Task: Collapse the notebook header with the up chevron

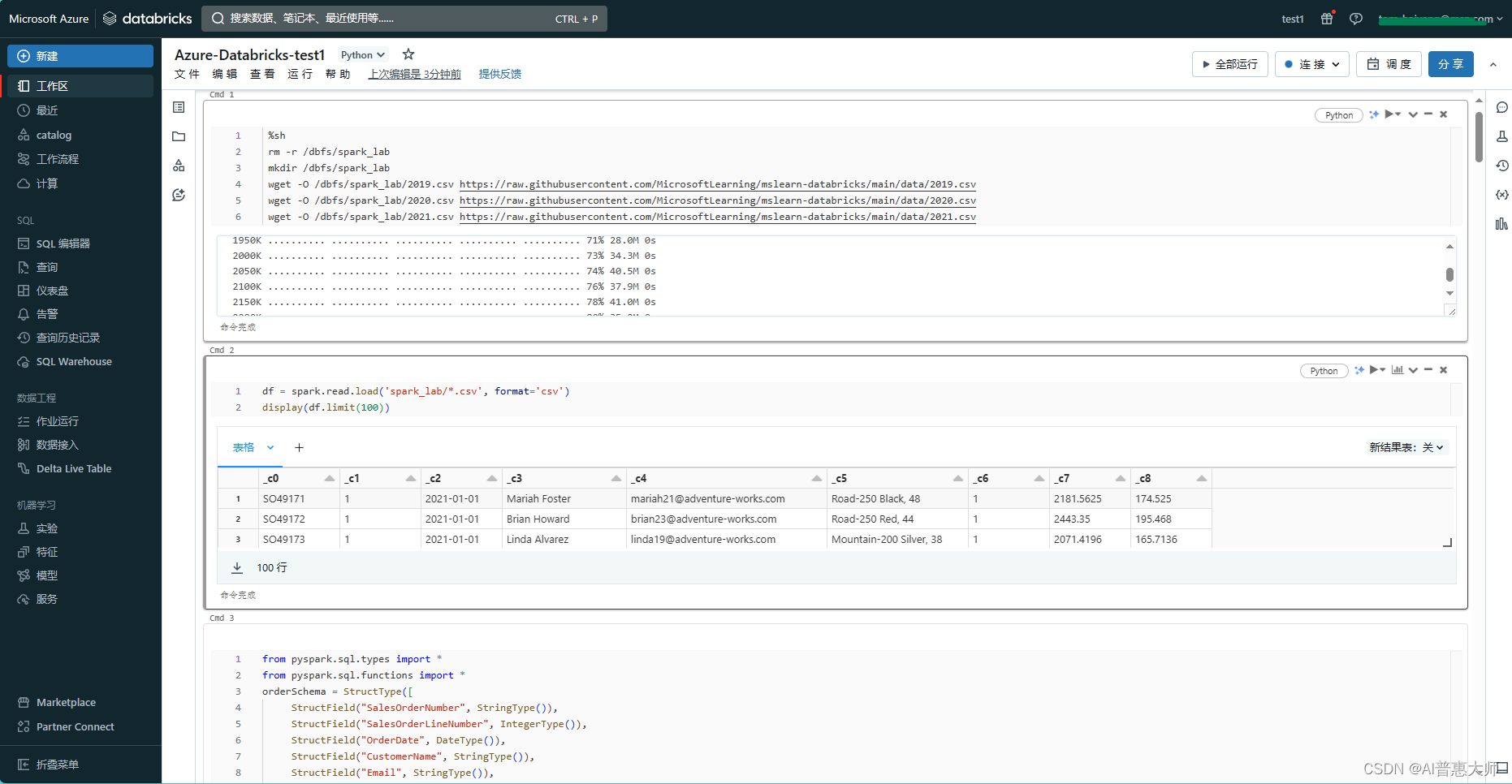Action: [1493, 64]
